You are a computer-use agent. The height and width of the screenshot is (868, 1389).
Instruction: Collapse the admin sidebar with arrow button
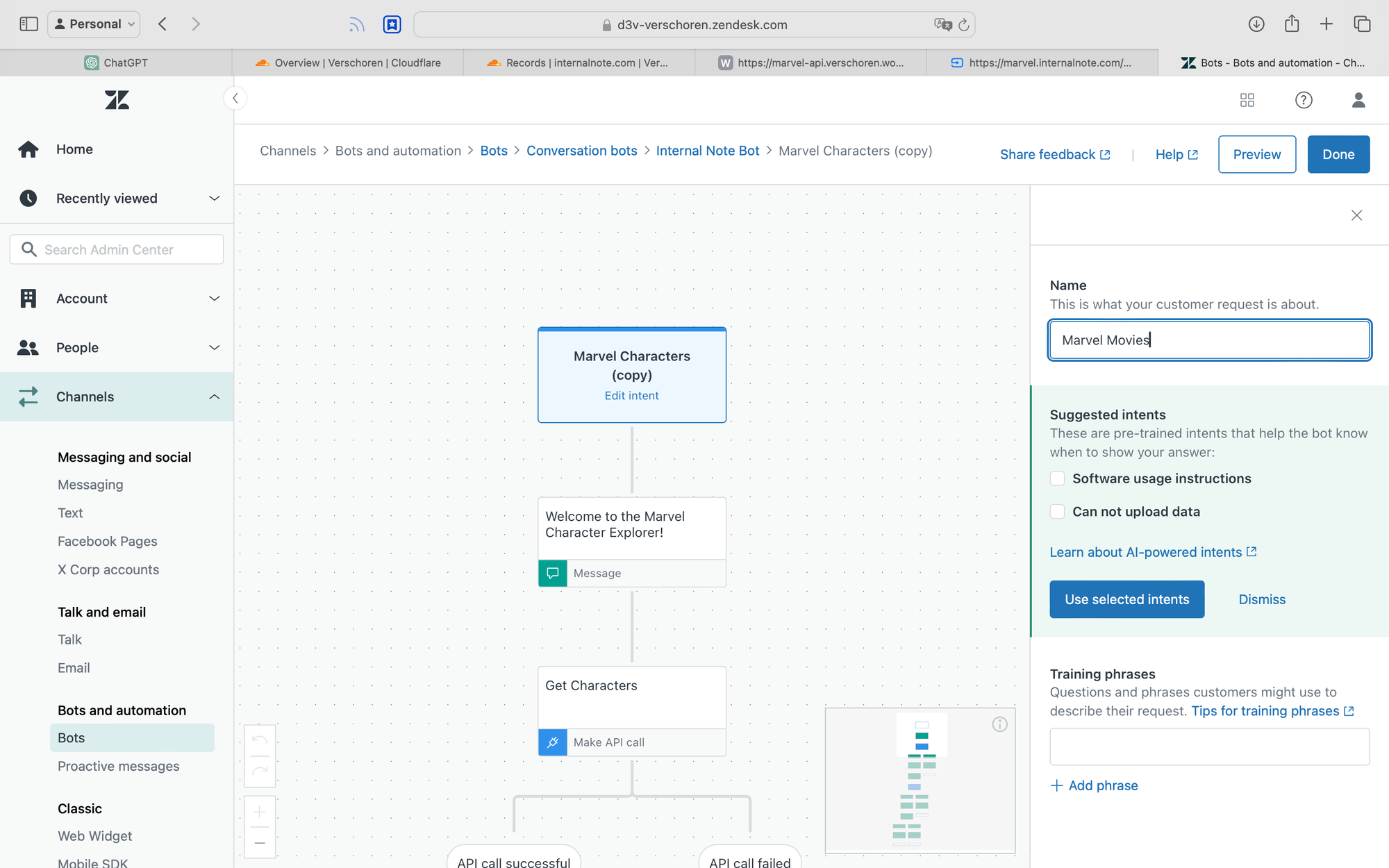235,99
